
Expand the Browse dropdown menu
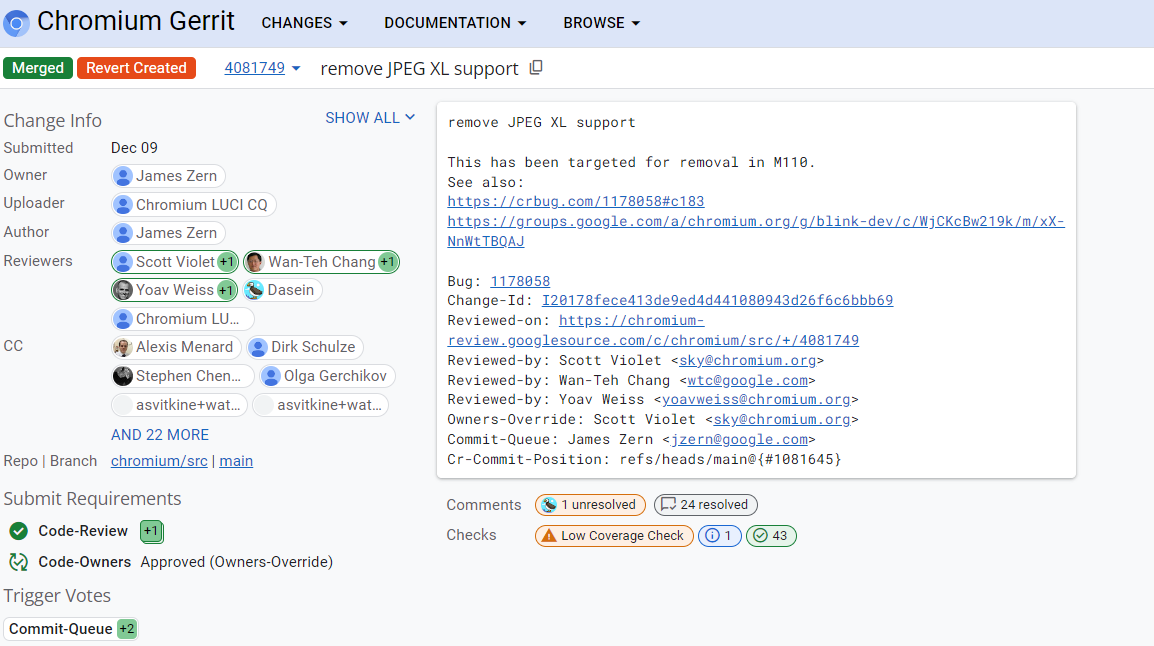click(601, 23)
